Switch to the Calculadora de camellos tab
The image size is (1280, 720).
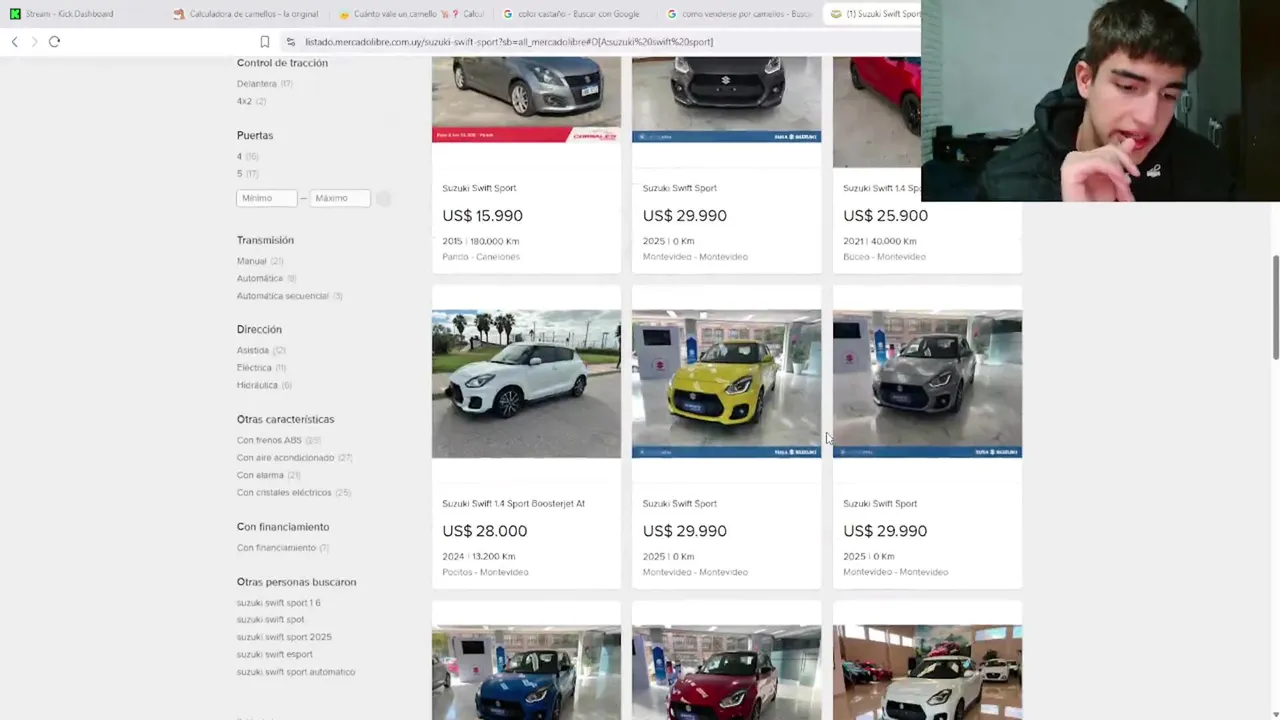[245, 14]
